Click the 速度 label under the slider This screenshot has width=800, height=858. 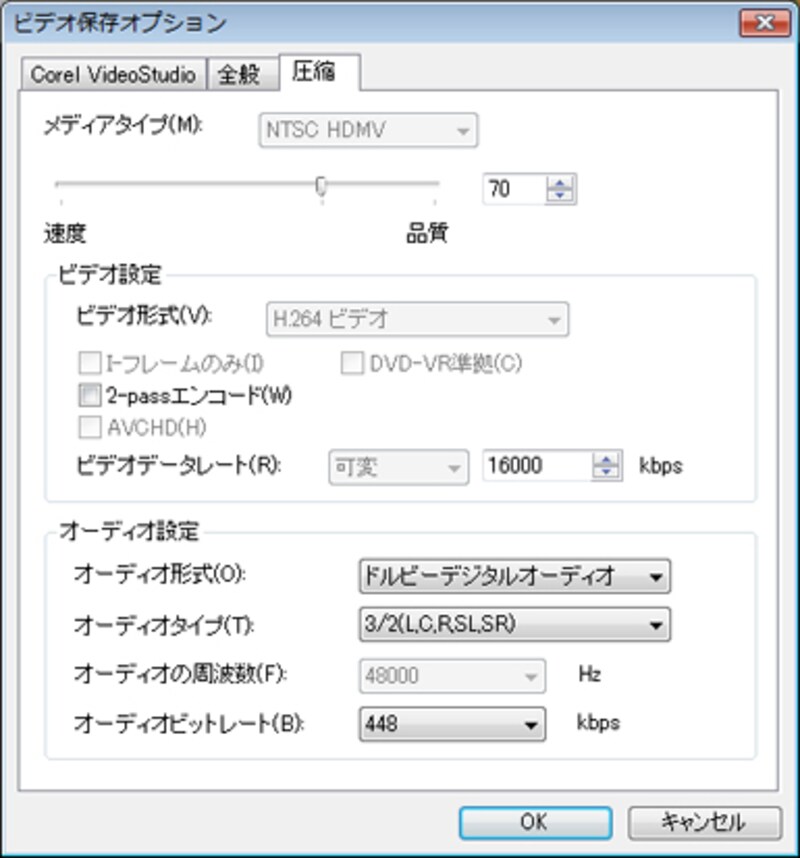pos(65,234)
